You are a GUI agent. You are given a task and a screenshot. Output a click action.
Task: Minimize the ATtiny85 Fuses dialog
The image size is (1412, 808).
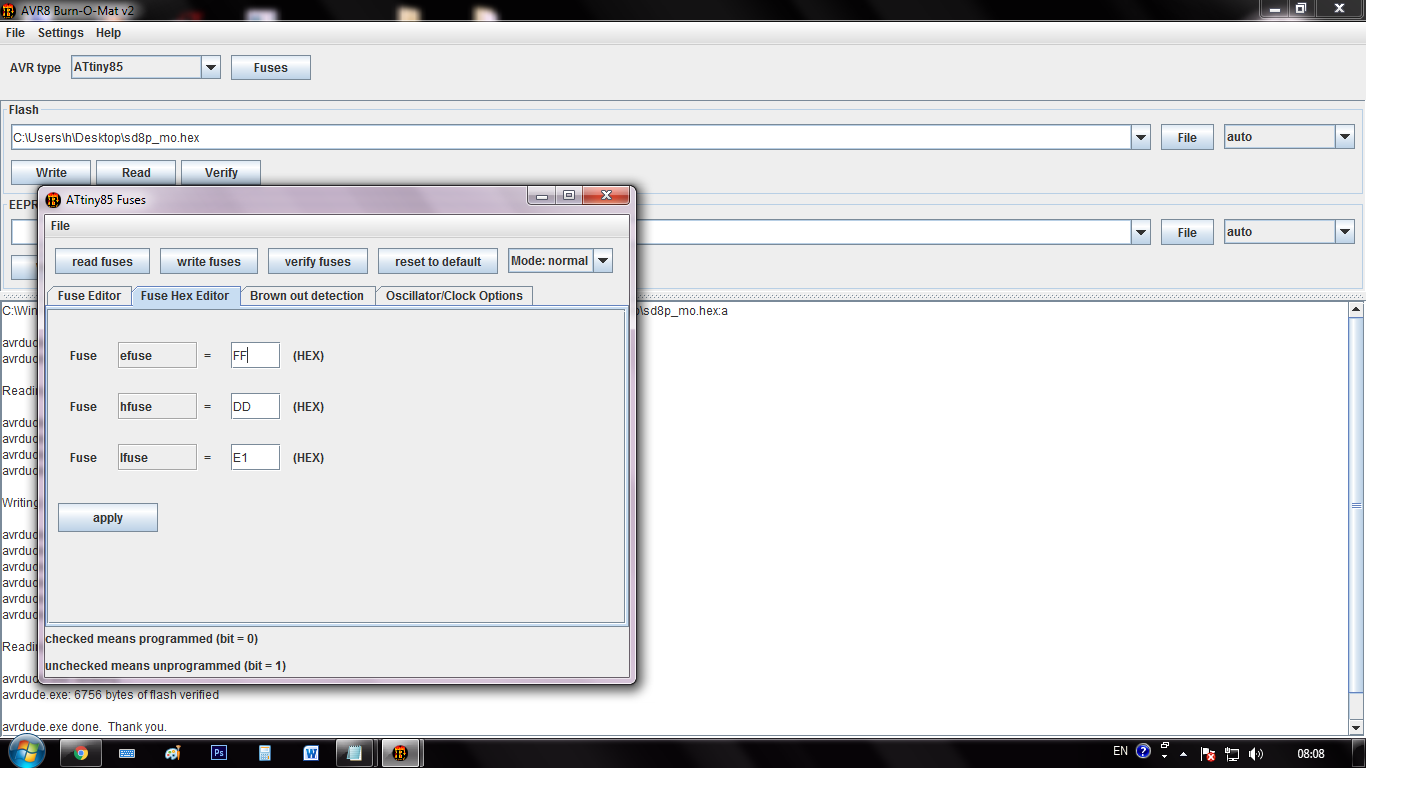[543, 196]
